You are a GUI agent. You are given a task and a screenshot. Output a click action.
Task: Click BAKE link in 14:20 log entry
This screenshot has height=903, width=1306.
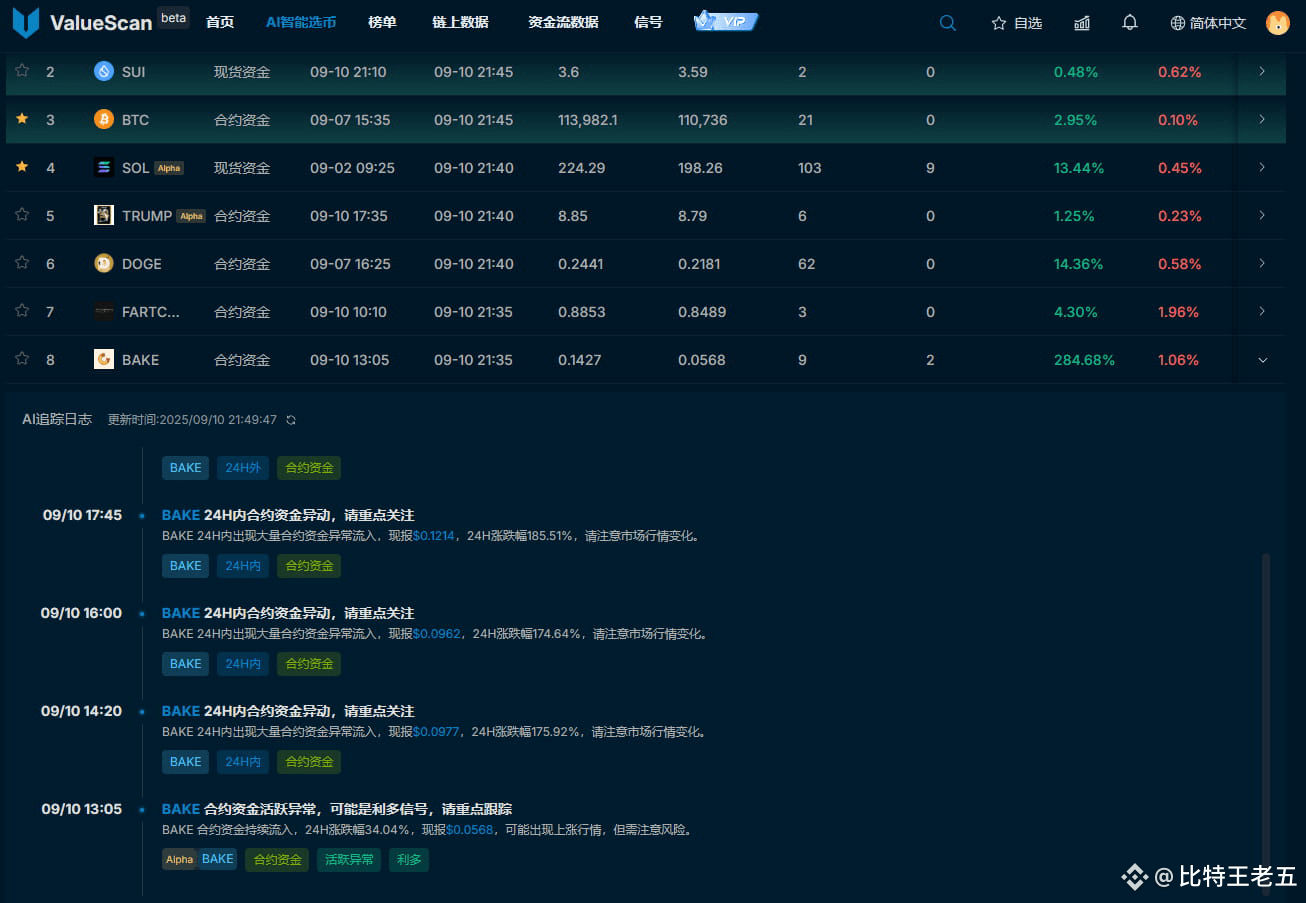point(181,711)
